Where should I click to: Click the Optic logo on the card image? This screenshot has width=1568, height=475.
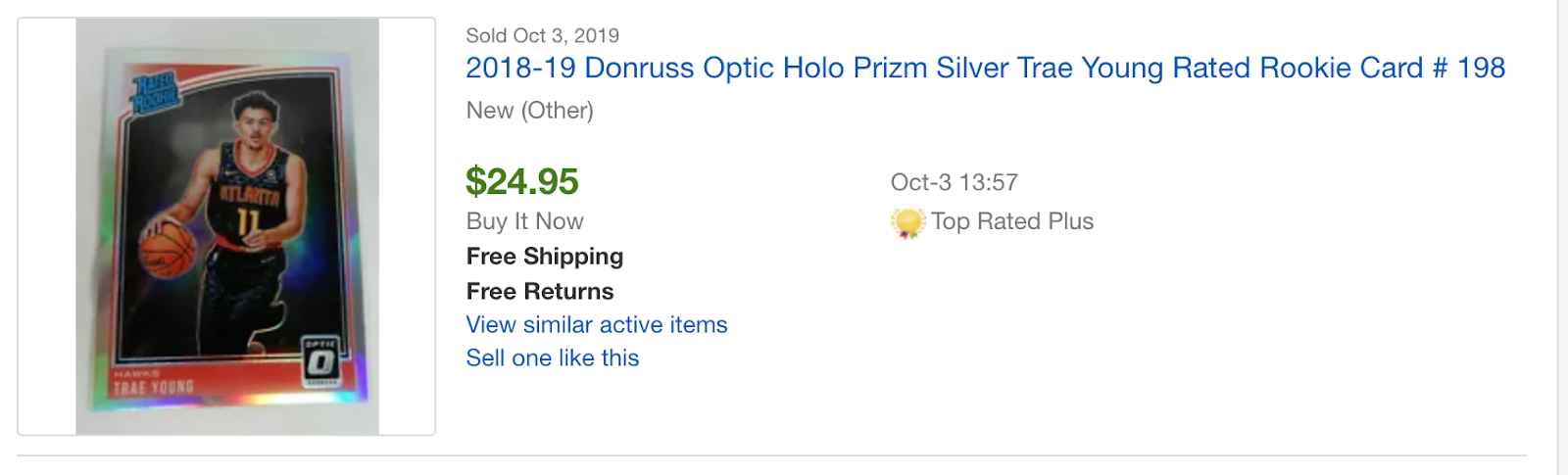(320, 361)
